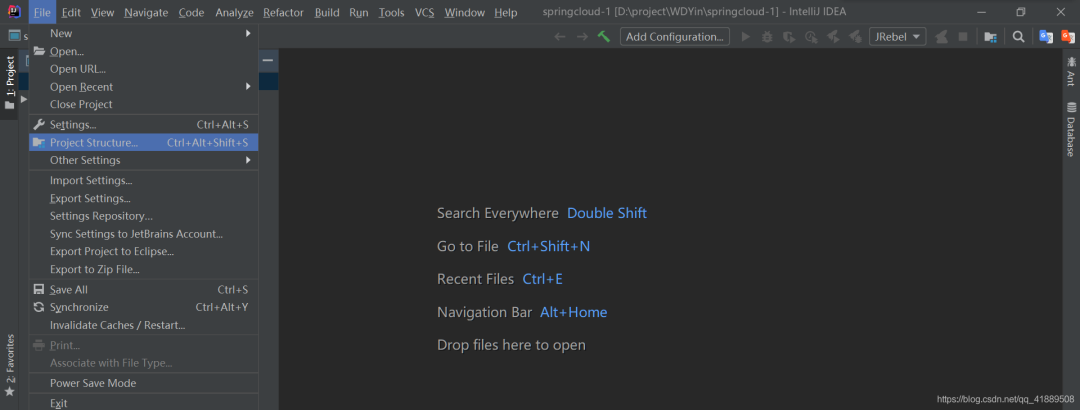1080x410 pixels.
Task: Click the Search Everywhere magnifier icon
Action: tap(1018, 37)
